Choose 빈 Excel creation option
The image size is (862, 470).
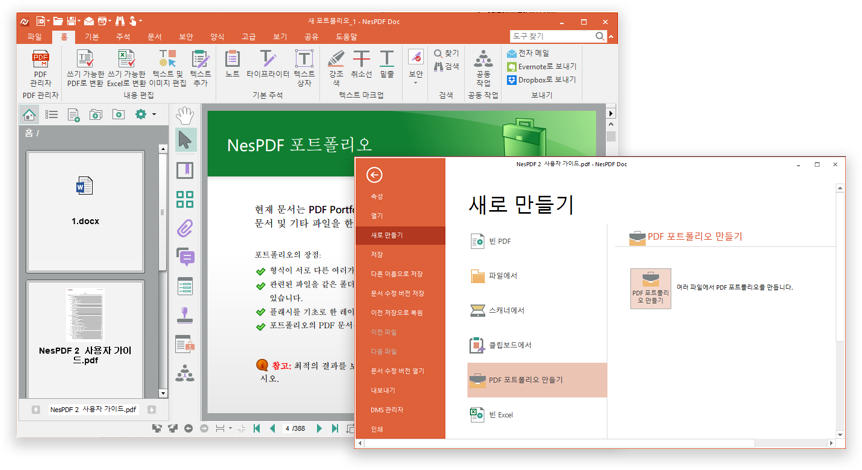point(537,414)
